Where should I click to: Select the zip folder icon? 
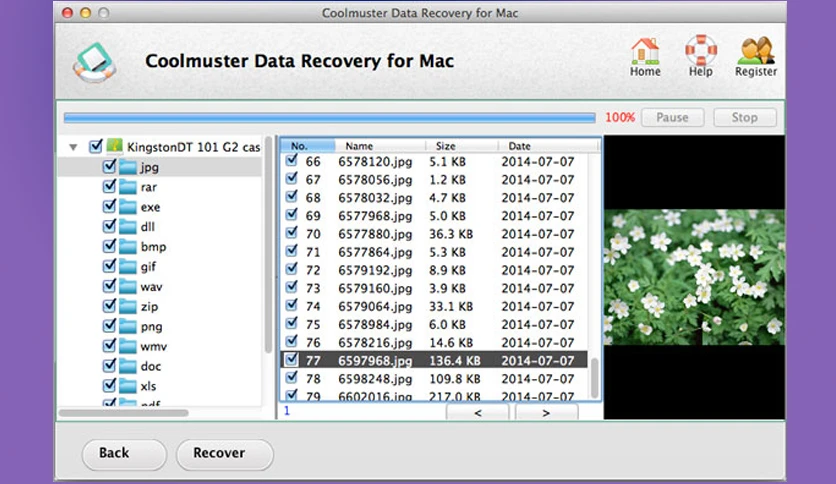point(127,306)
